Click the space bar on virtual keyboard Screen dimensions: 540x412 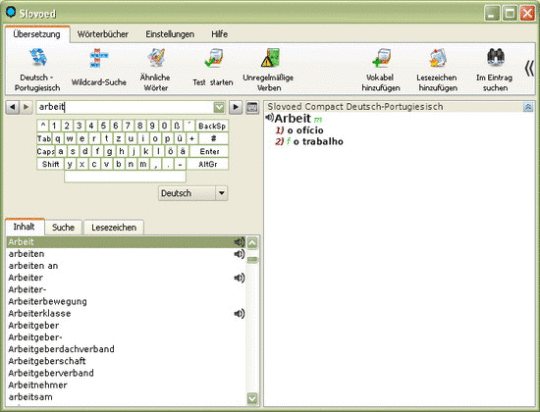click(125, 176)
